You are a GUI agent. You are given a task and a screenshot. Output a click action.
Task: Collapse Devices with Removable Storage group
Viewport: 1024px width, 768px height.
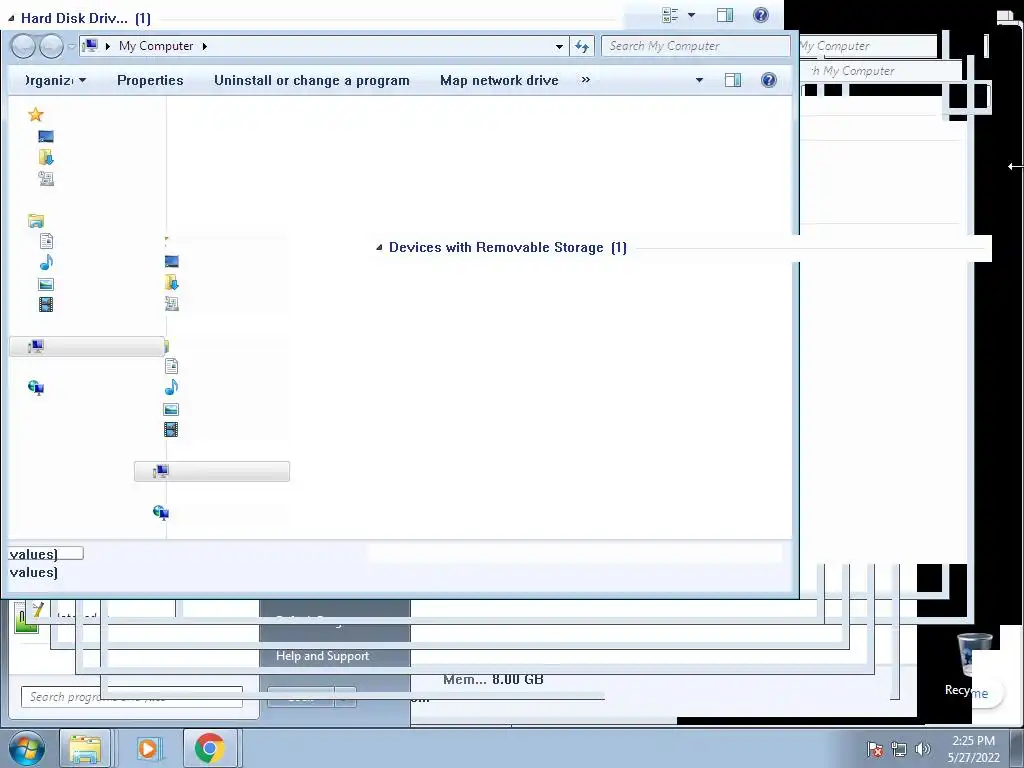tap(379, 248)
